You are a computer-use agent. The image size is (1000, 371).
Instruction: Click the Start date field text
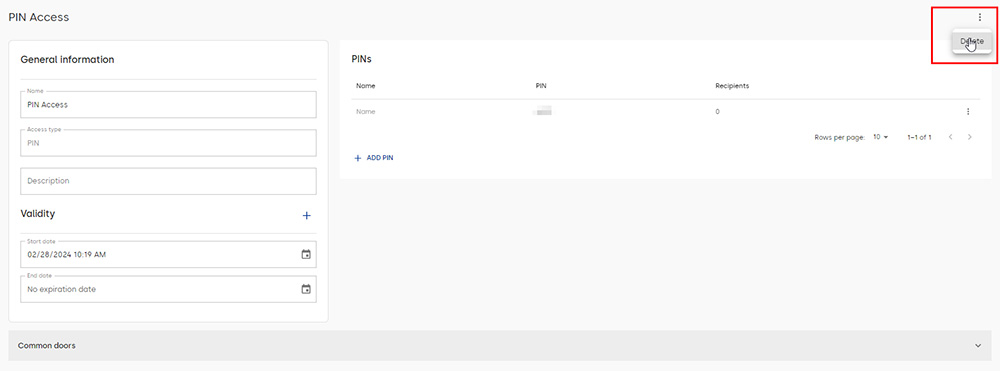point(66,254)
